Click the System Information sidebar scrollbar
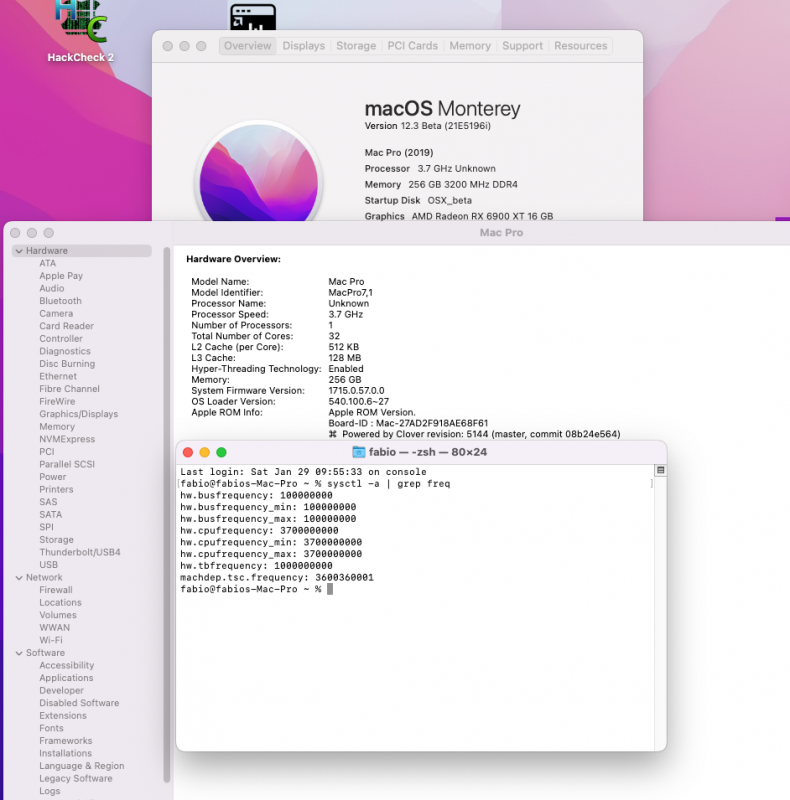Screen dimensions: 790x800 [166, 515]
